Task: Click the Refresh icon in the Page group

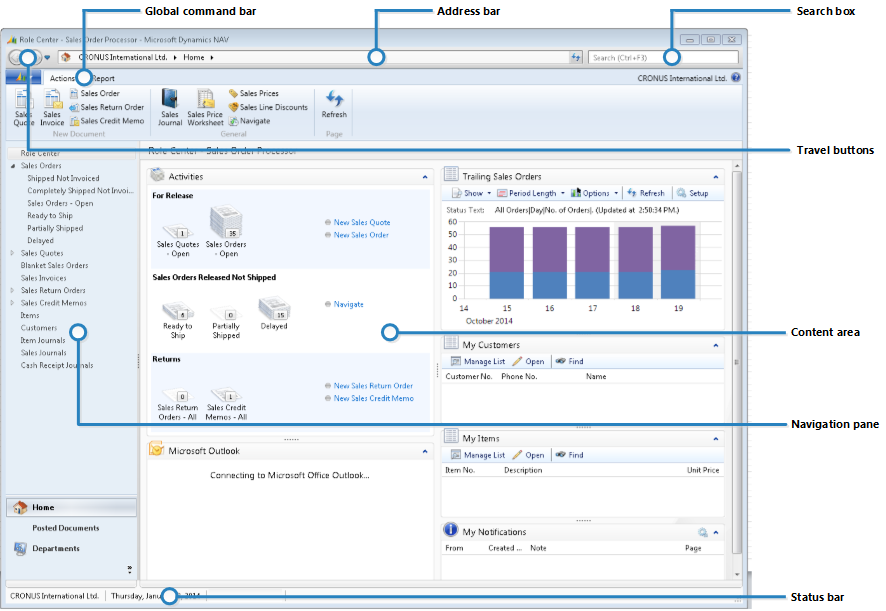Action: (x=334, y=100)
